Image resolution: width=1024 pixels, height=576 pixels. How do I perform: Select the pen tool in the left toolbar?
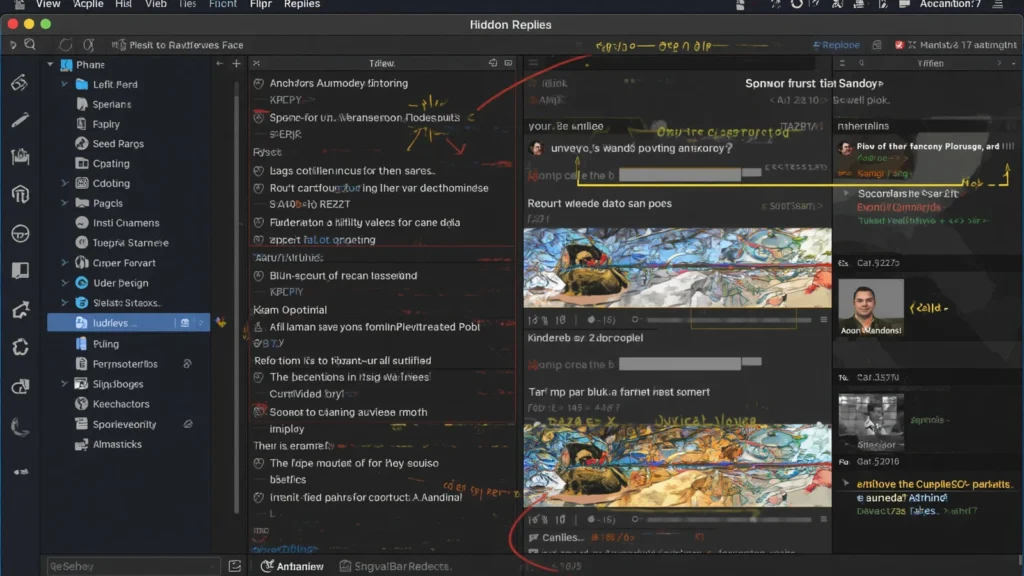(x=20, y=120)
